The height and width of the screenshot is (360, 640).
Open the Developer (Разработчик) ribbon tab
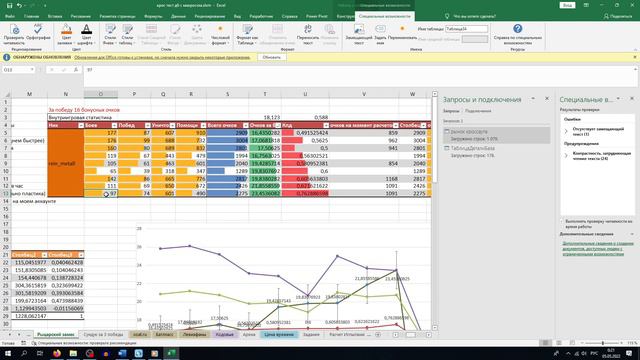point(261,16)
